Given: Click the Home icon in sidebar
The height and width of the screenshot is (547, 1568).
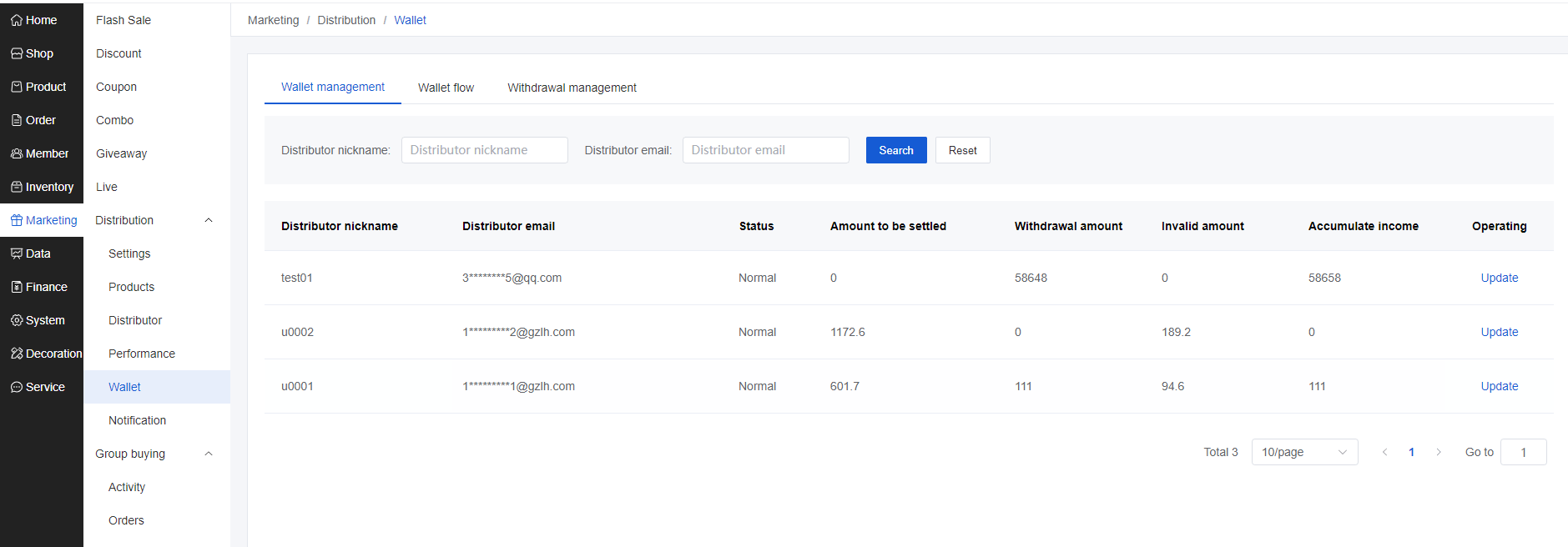Looking at the screenshot, I should coord(17,20).
